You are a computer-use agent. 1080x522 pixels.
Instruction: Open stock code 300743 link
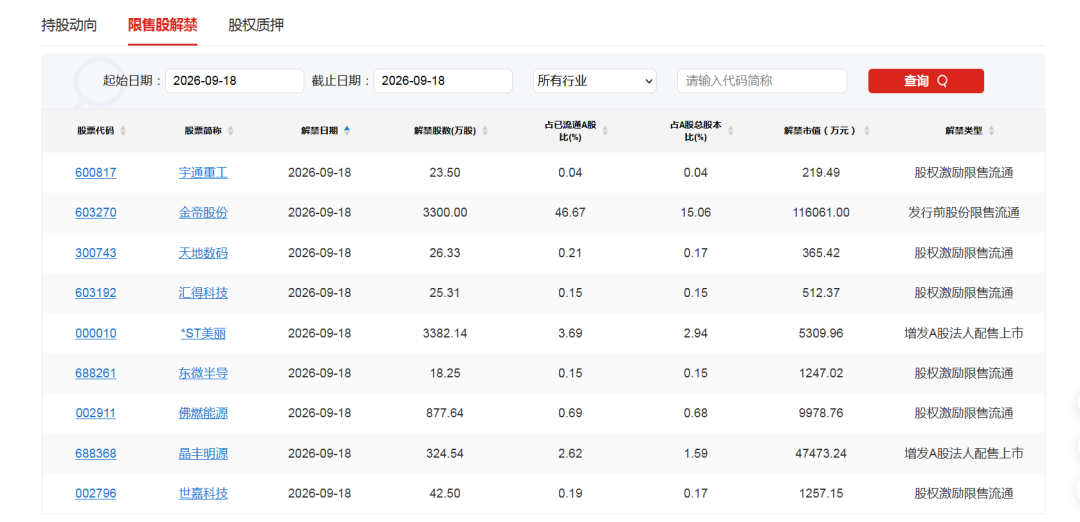tap(96, 253)
